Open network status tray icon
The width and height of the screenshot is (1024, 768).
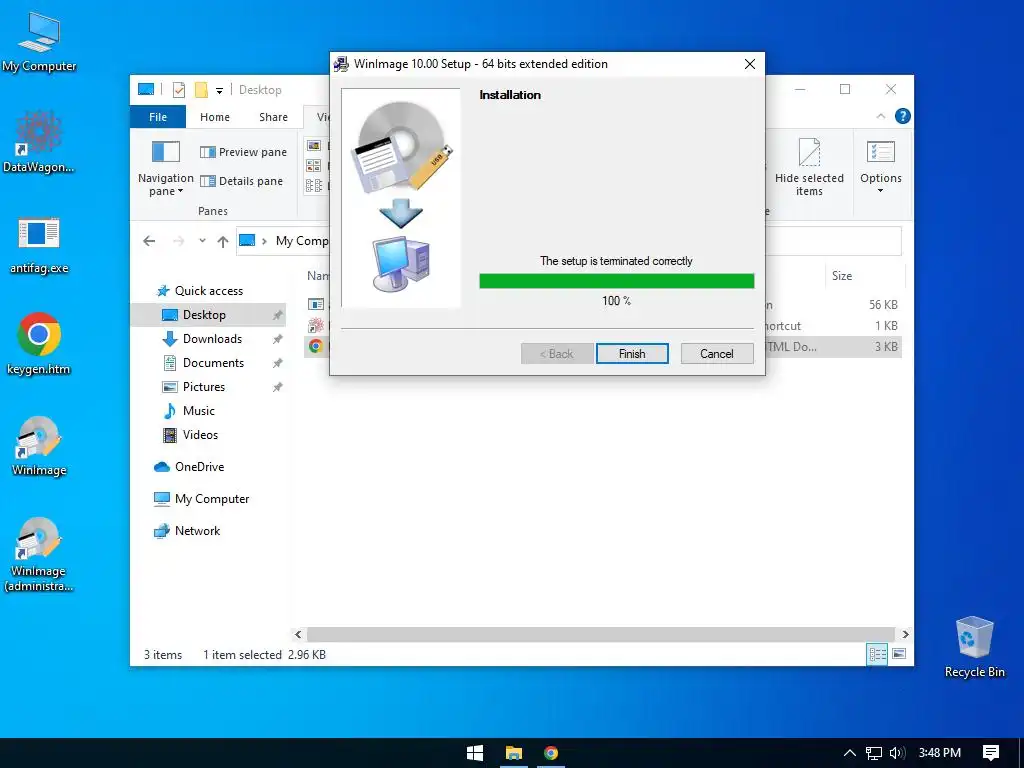(874, 753)
